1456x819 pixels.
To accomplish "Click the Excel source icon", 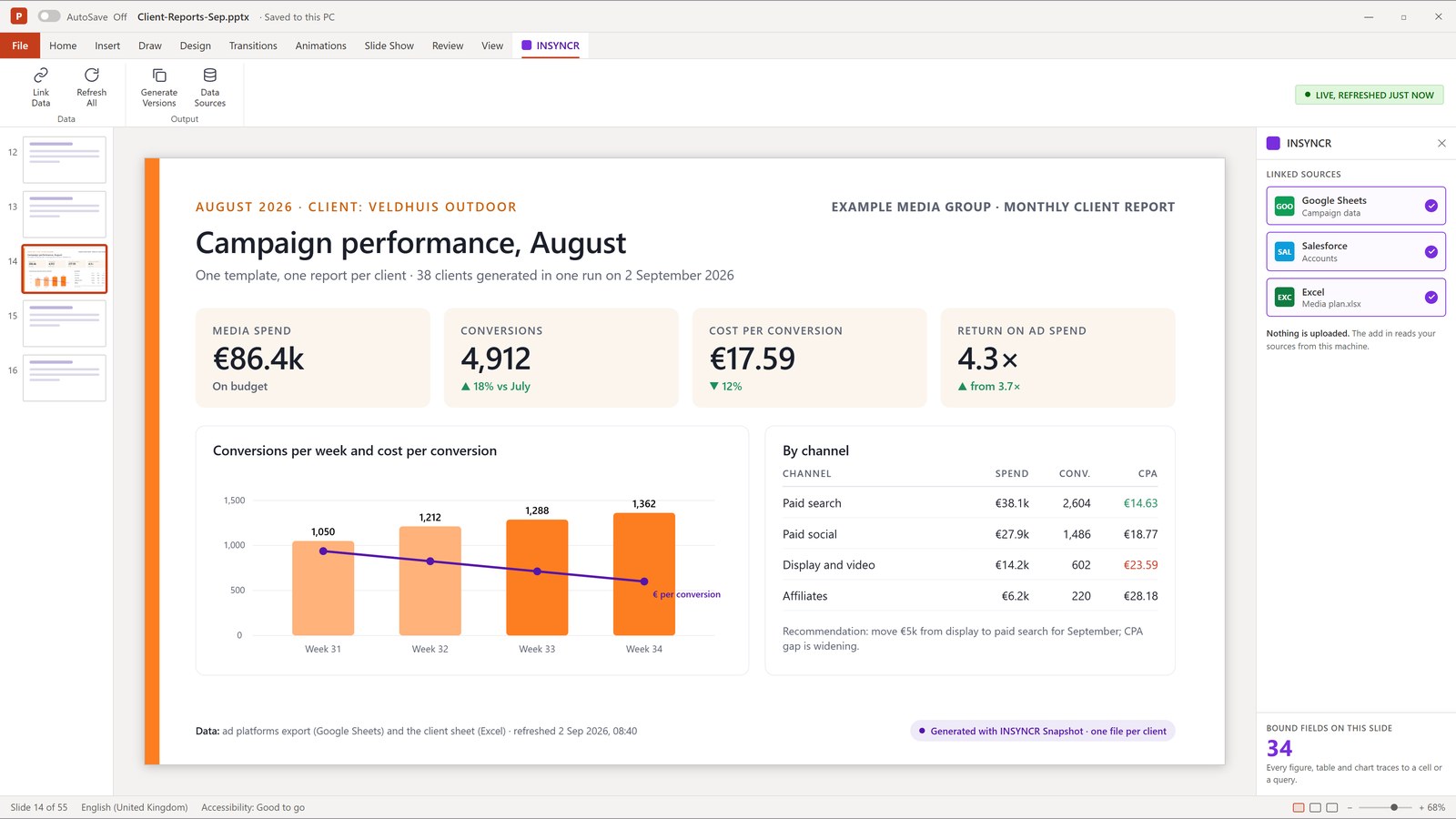I will (1284, 298).
